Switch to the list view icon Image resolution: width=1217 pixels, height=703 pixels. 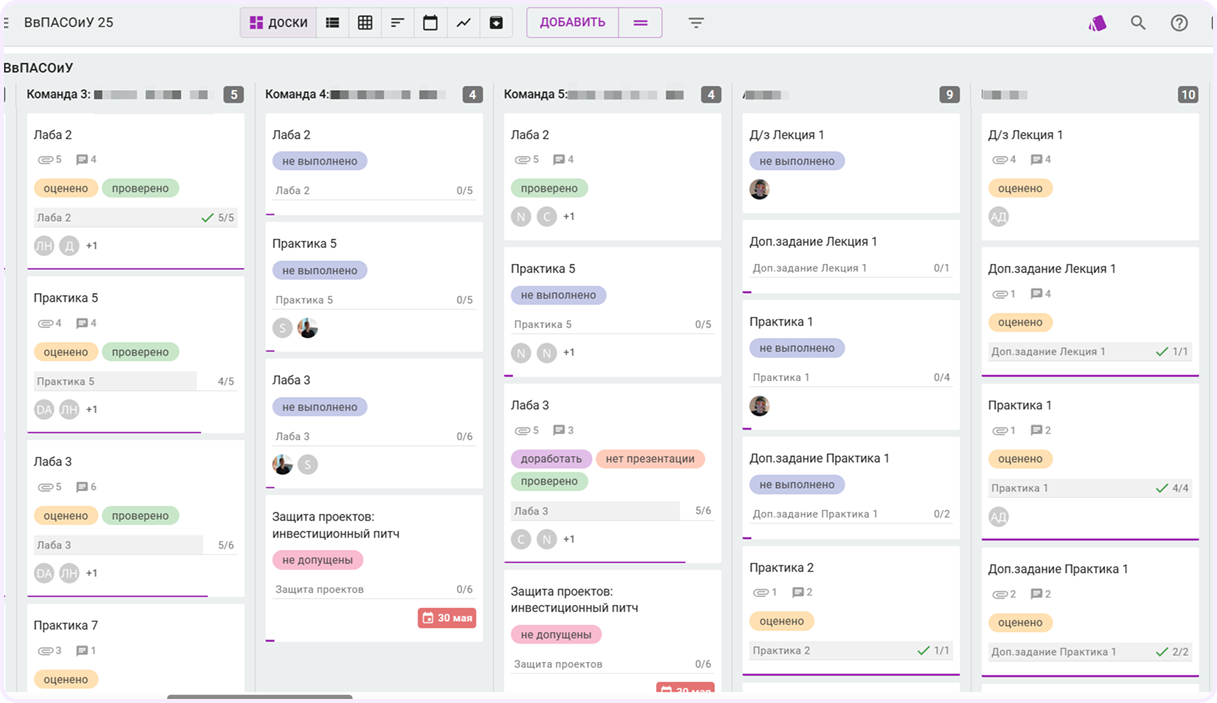332,23
